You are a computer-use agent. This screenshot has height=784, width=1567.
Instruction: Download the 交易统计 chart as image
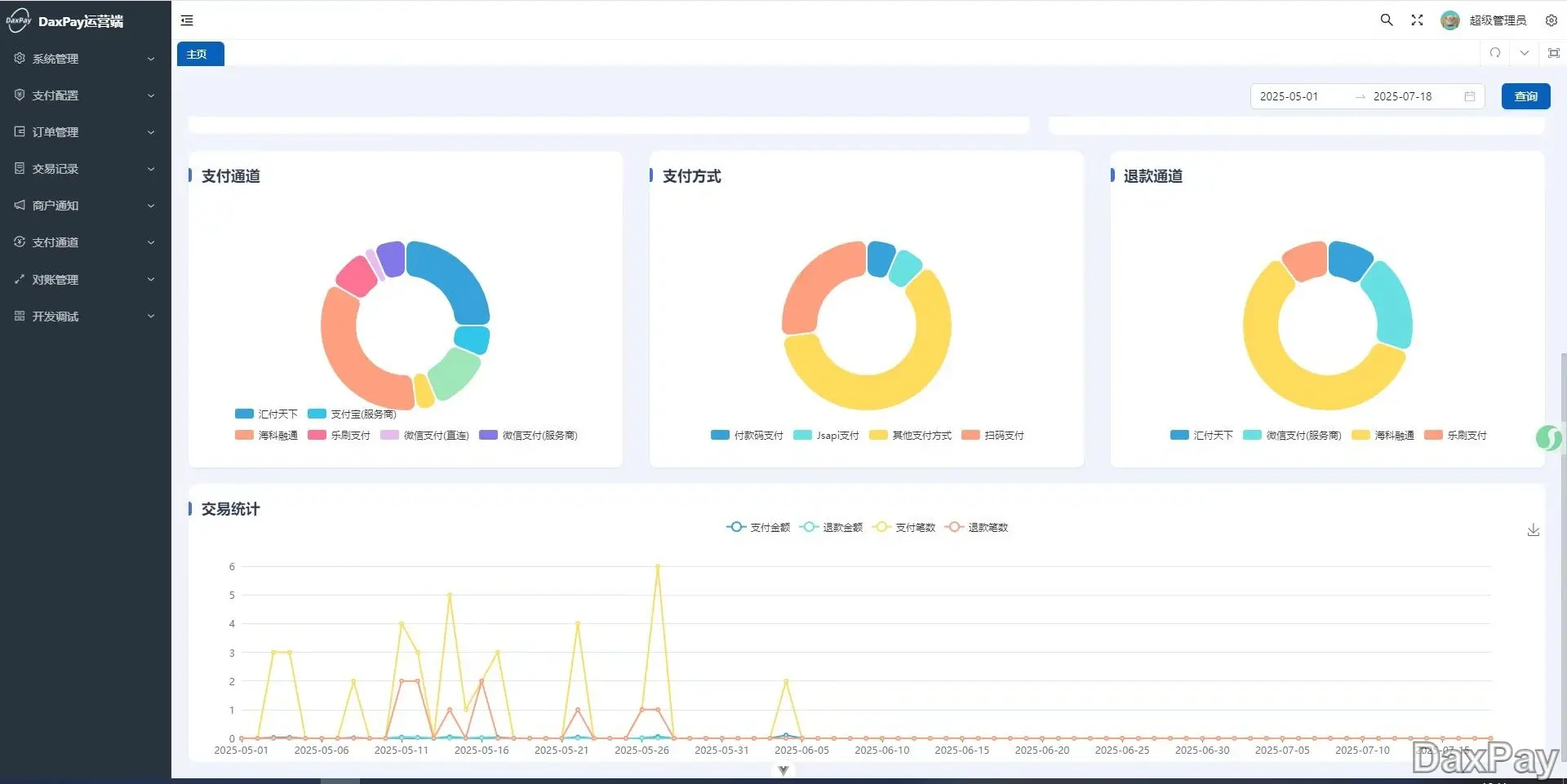(x=1533, y=529)
